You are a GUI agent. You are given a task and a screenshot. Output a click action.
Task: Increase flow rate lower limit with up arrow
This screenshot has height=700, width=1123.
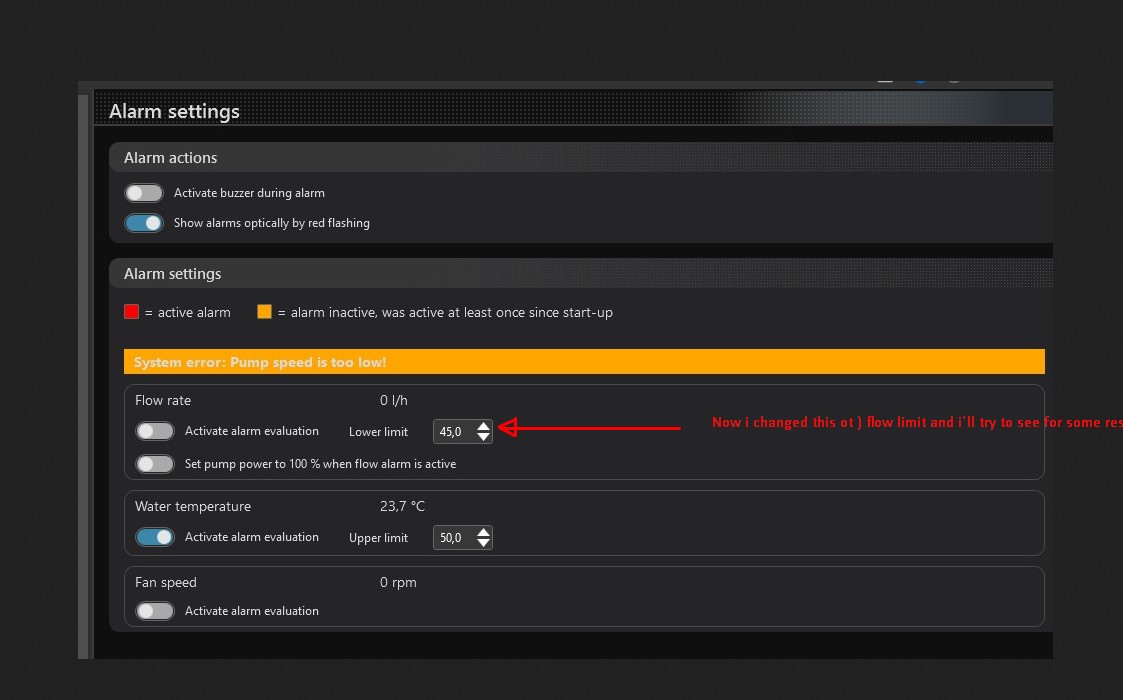pyautogui.click(x=484, y=426)
